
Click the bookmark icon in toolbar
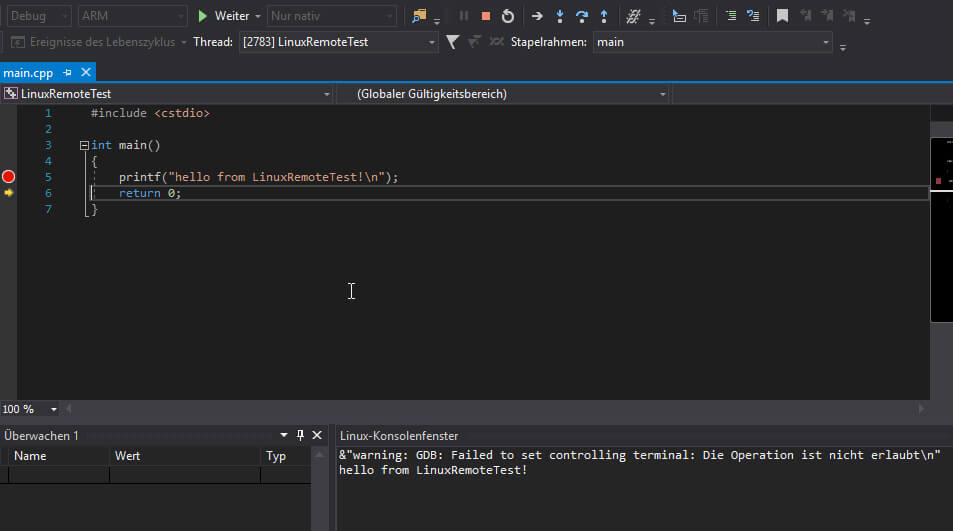pos(782,16)
